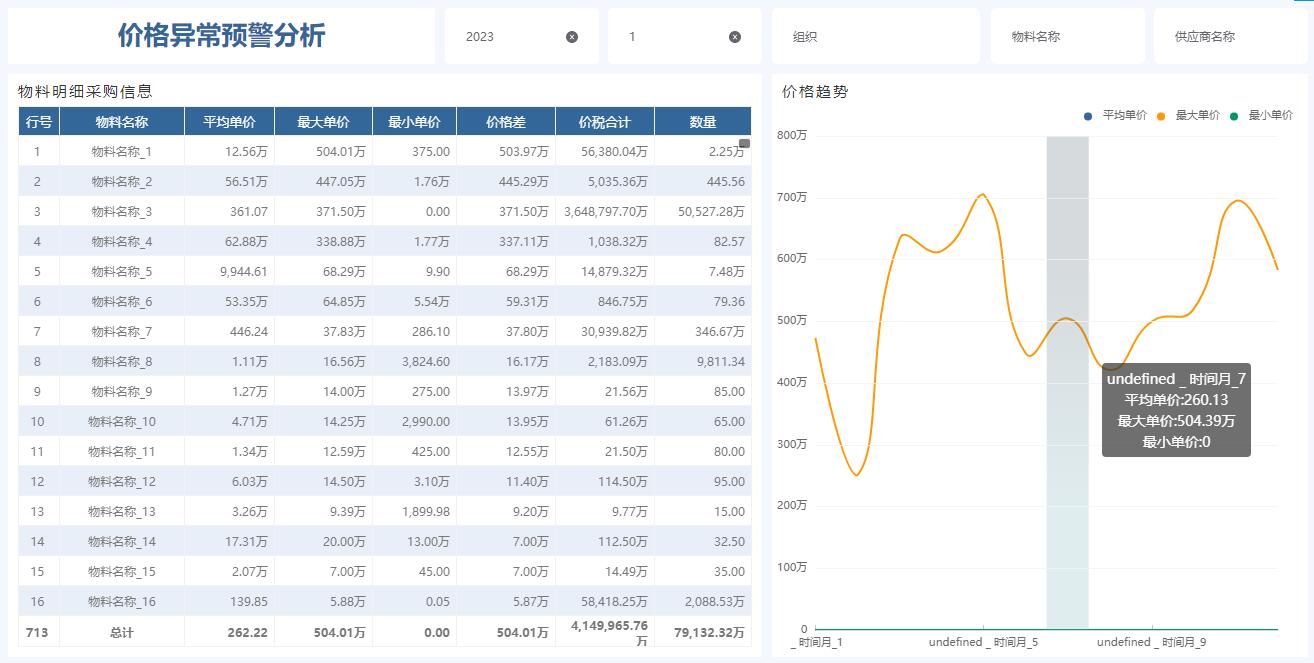Screen dimensions: 1314x663
Task: Click the 物料名称 table column header
Action: [x=121, y=122]
